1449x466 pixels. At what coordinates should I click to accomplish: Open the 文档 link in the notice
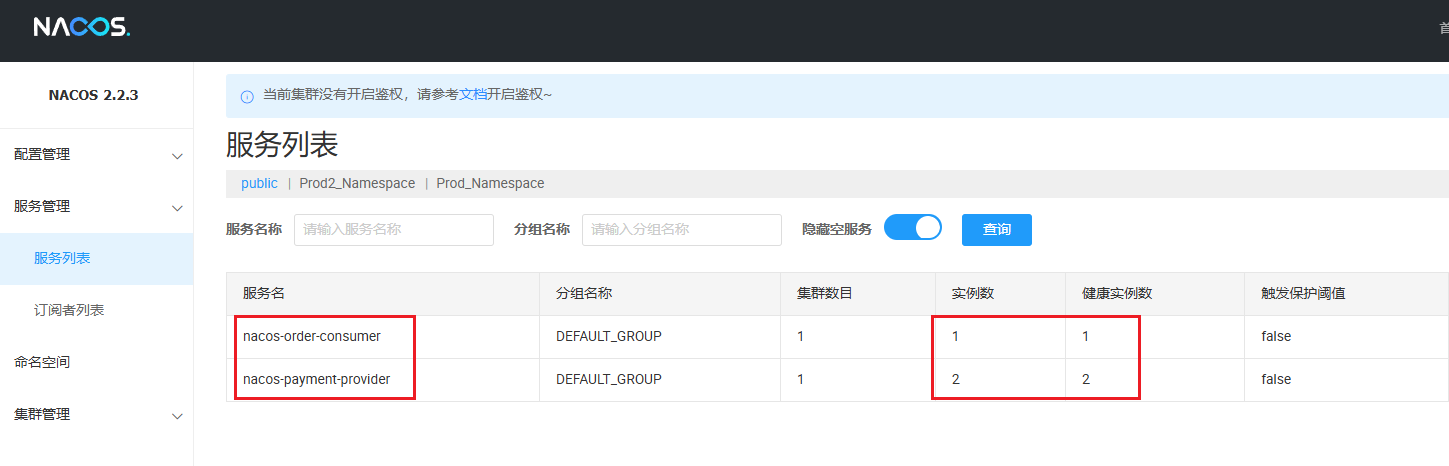[x=473, y=95]
